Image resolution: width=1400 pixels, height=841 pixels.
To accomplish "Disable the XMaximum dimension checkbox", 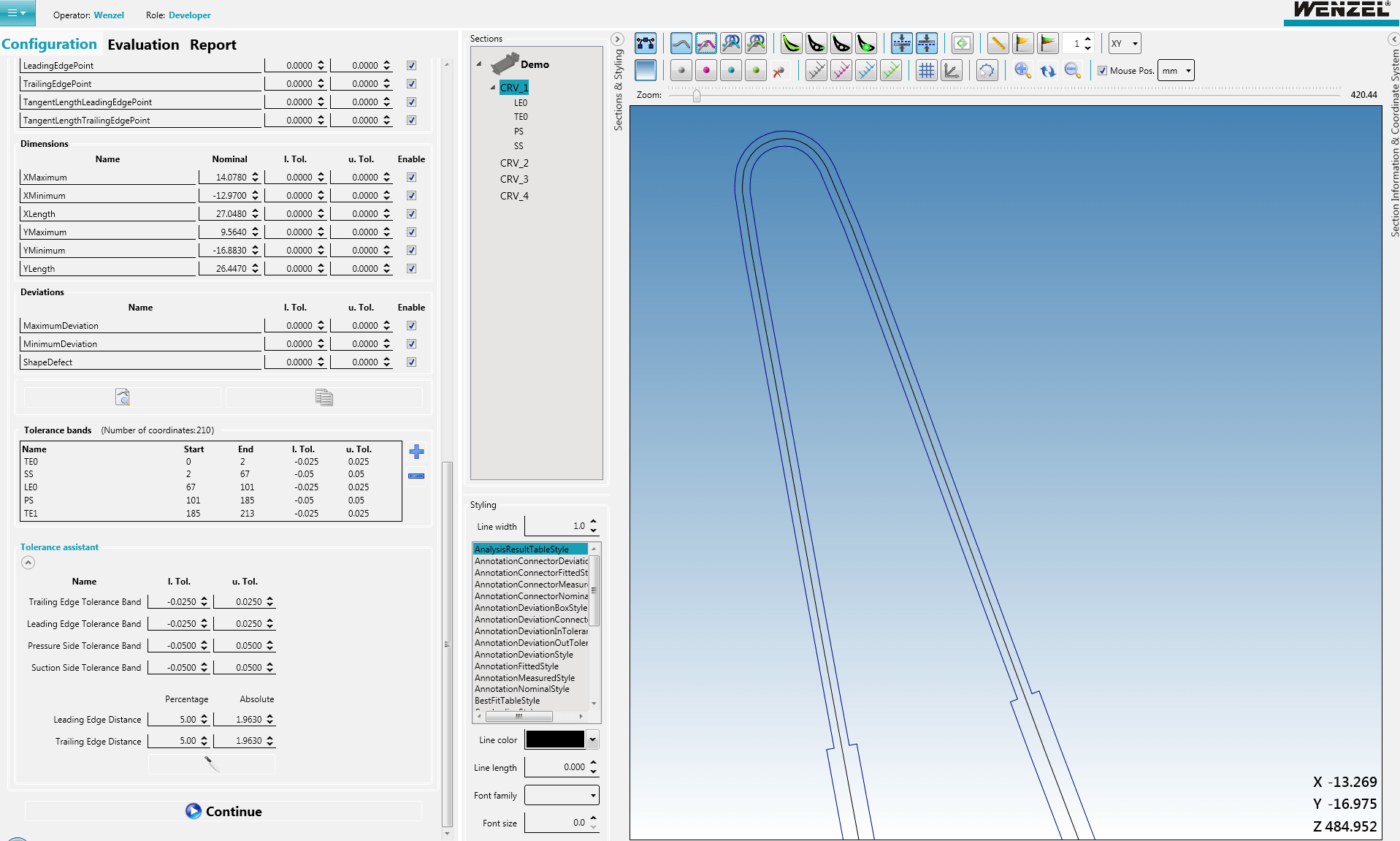I will point(411,178).
